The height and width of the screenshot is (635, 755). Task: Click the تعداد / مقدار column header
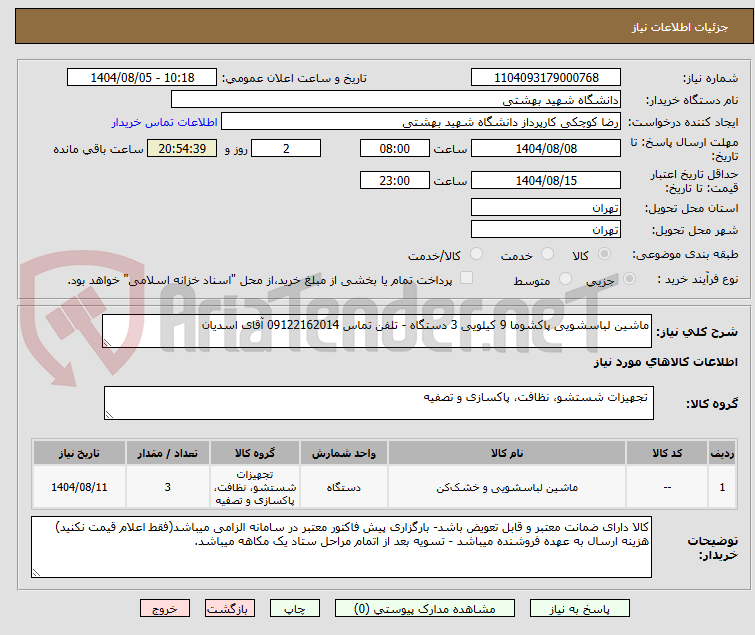[168, 453]
